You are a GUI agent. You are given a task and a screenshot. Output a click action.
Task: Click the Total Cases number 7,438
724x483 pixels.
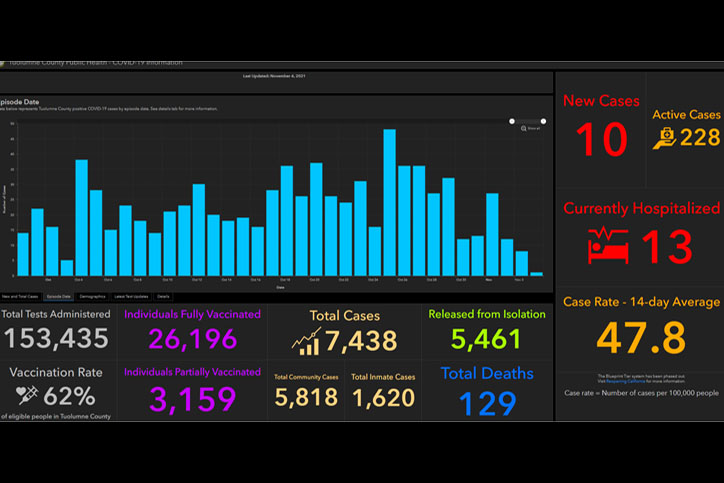tap(361, 341)
